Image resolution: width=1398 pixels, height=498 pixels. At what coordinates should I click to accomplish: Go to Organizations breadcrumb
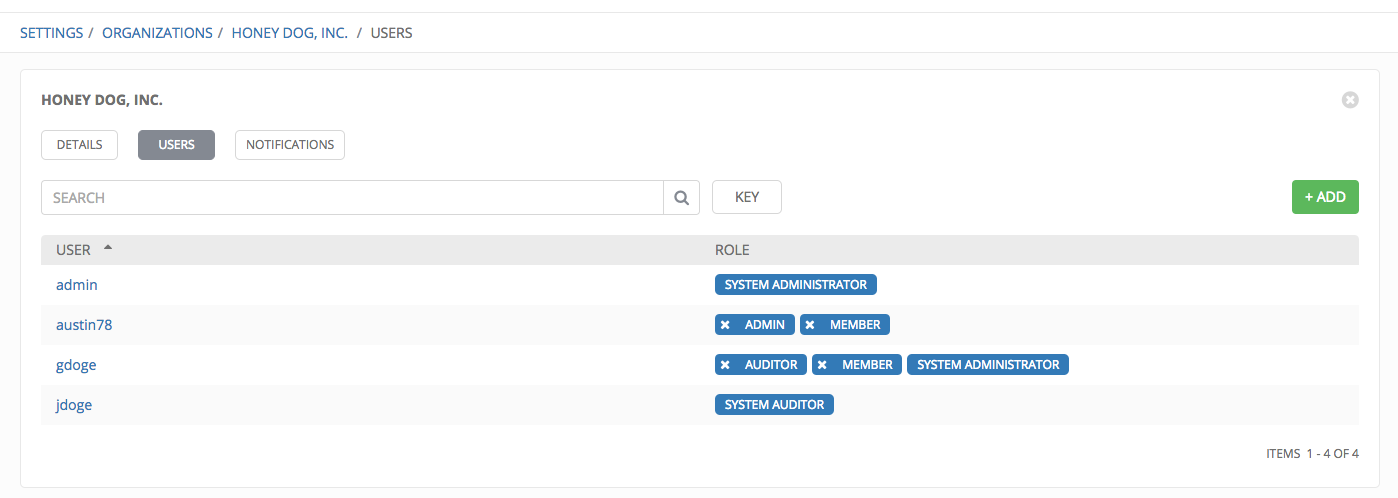tap(157, 33)
